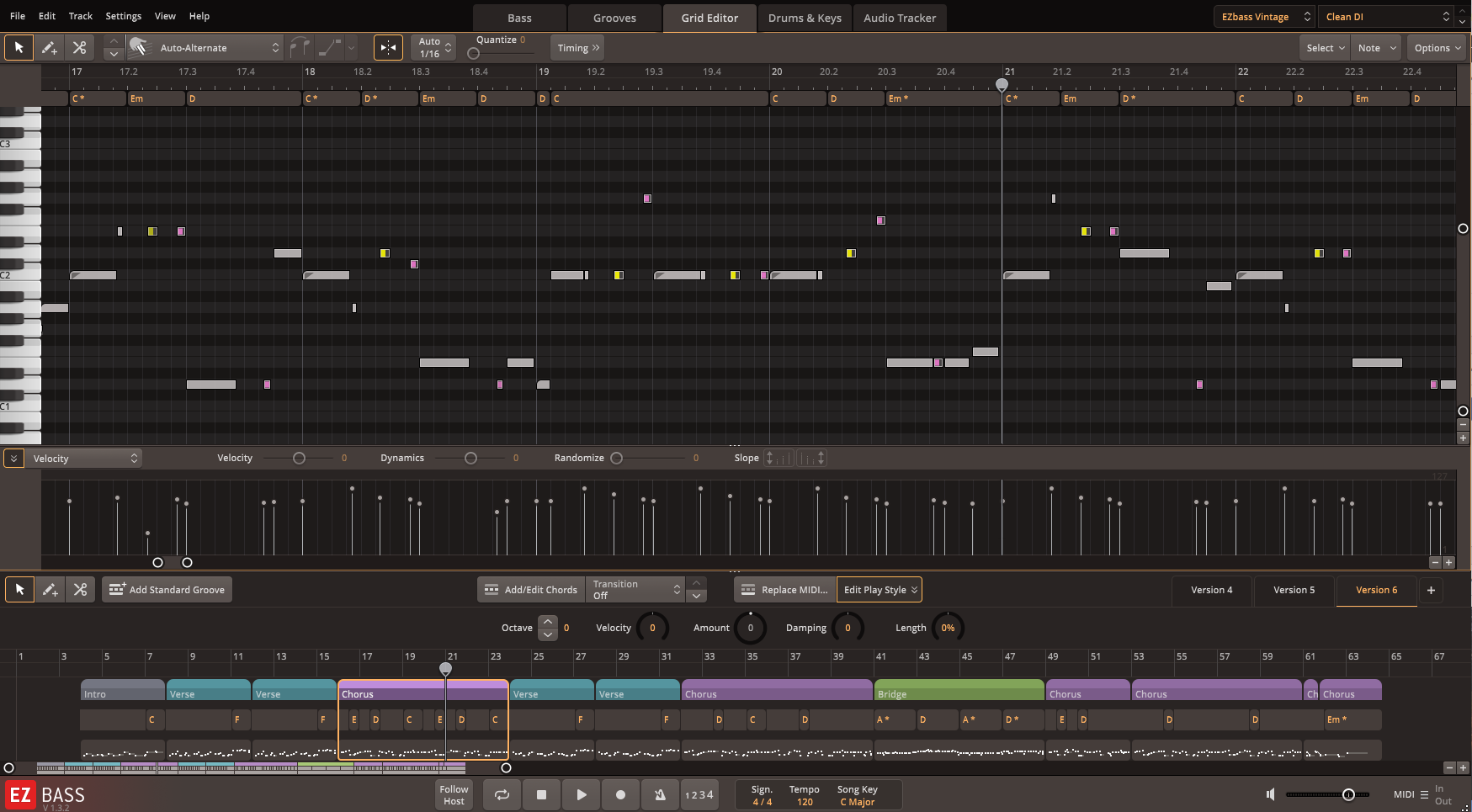This screenshot has height=812, width=1472.
Task: Click the Replace MIDI button
Action: pos(784,590)
